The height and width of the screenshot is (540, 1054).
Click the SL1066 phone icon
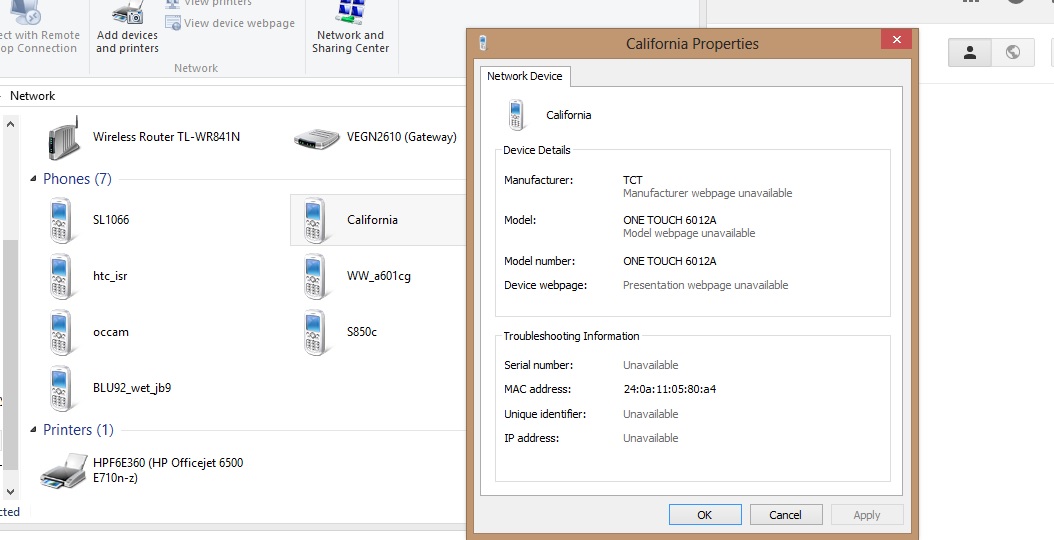pos(63,220)
